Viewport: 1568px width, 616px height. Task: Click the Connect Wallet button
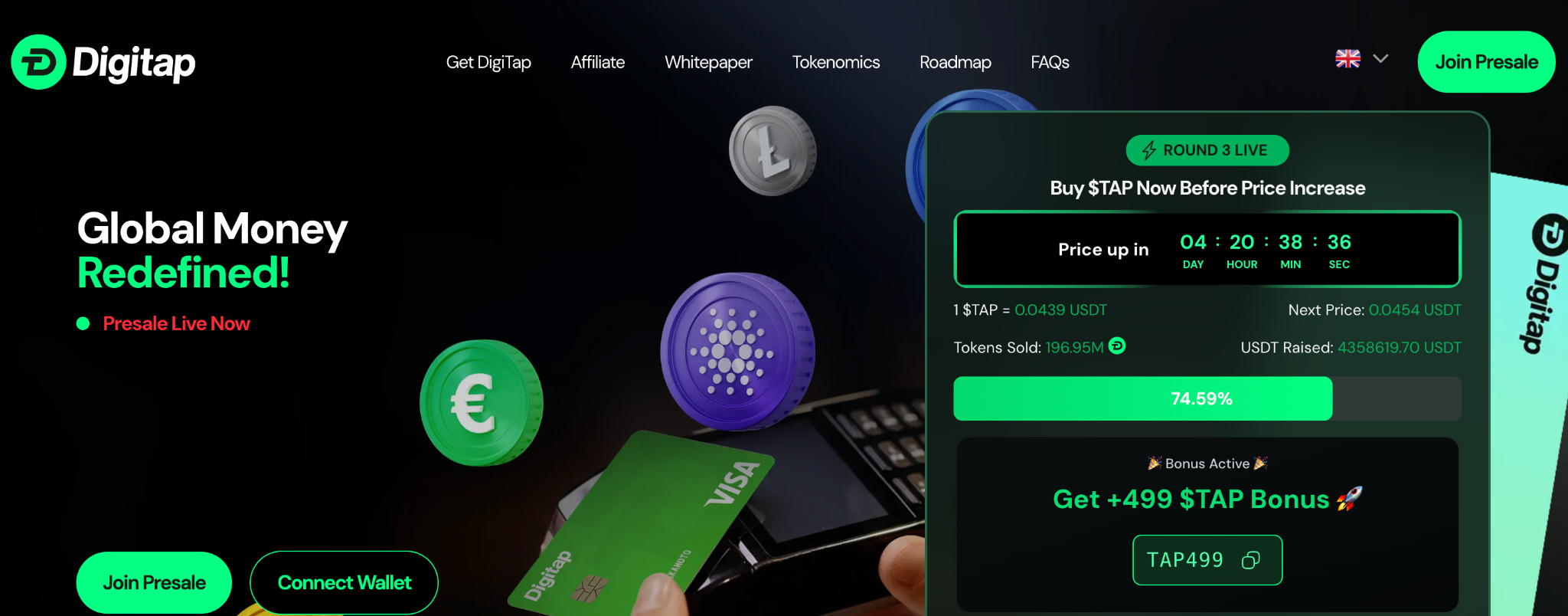coord(344,582)
